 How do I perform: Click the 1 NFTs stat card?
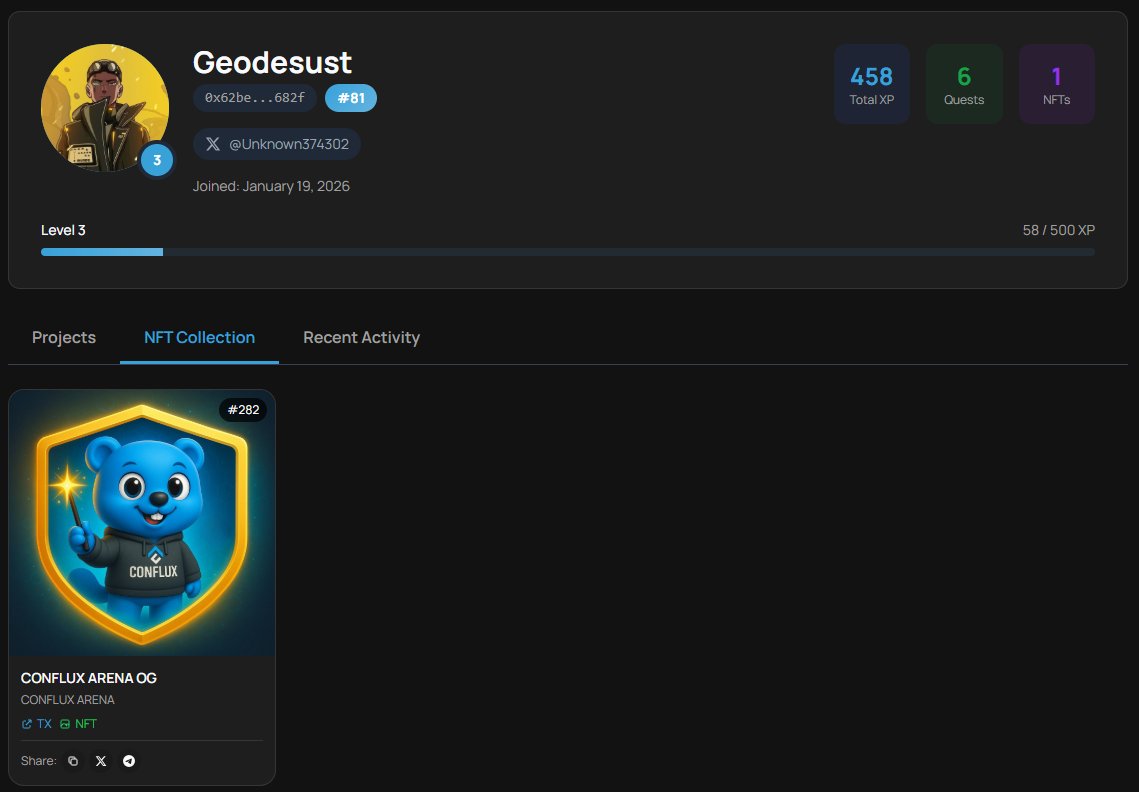[1056, 84]
